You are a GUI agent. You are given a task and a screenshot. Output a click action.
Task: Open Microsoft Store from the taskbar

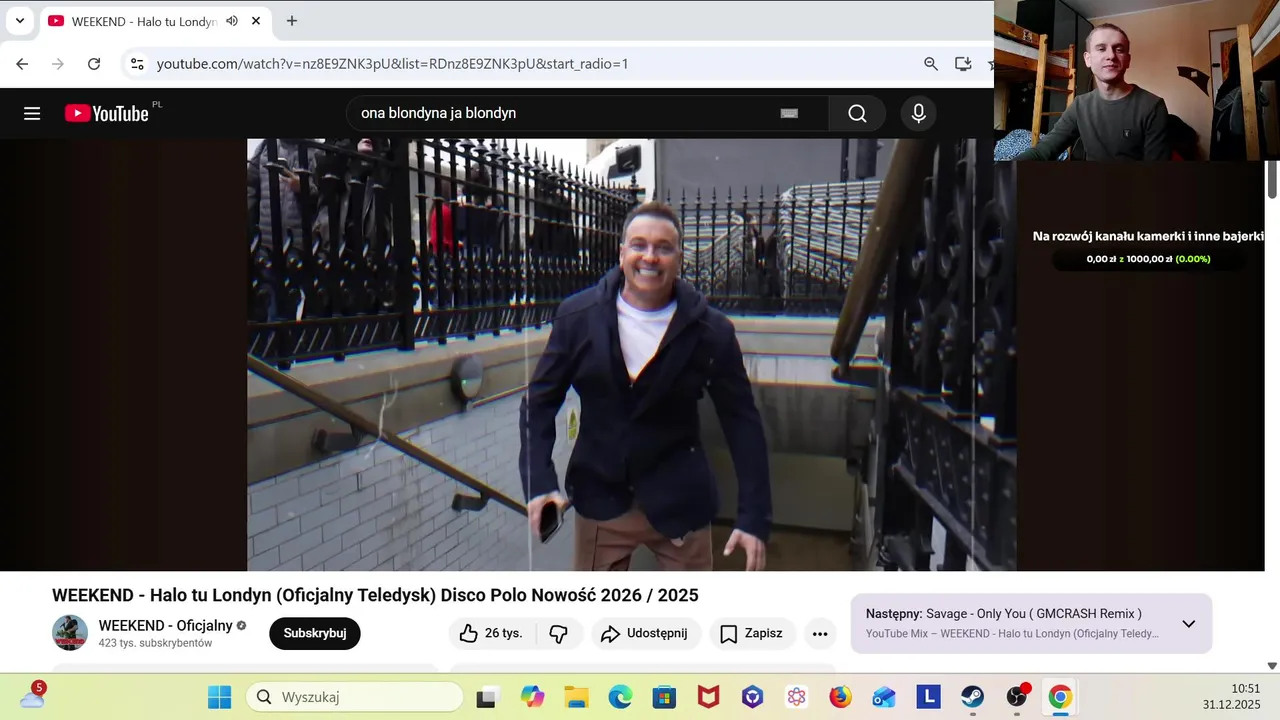pyautogui.click(x=664, y=697)
